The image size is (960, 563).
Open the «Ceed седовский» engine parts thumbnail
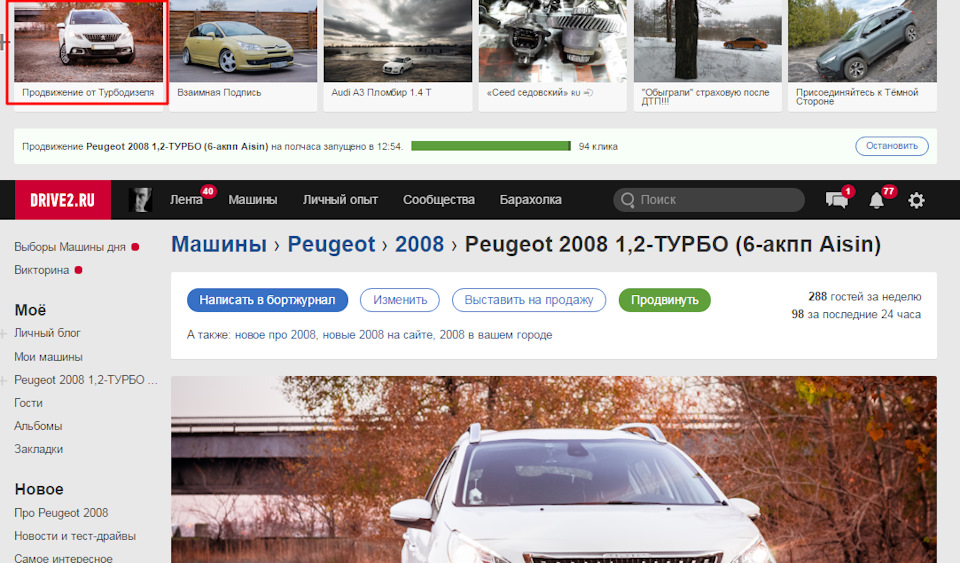pyautogui.click(x=553, y=41)
